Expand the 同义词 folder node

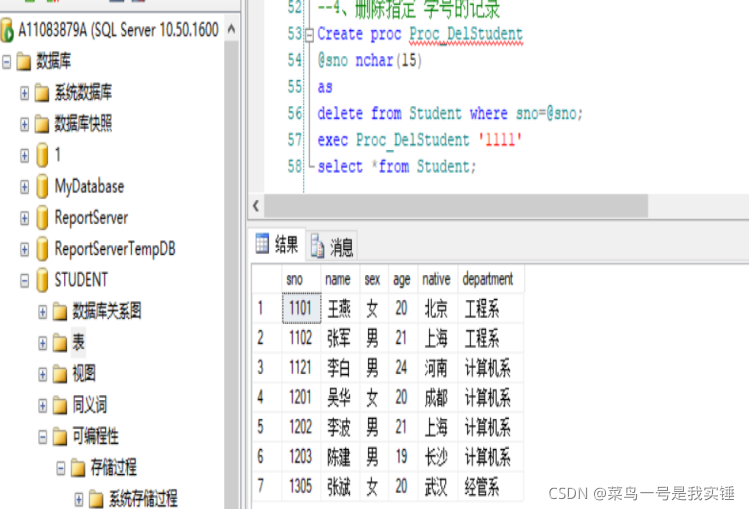[43, 406]
